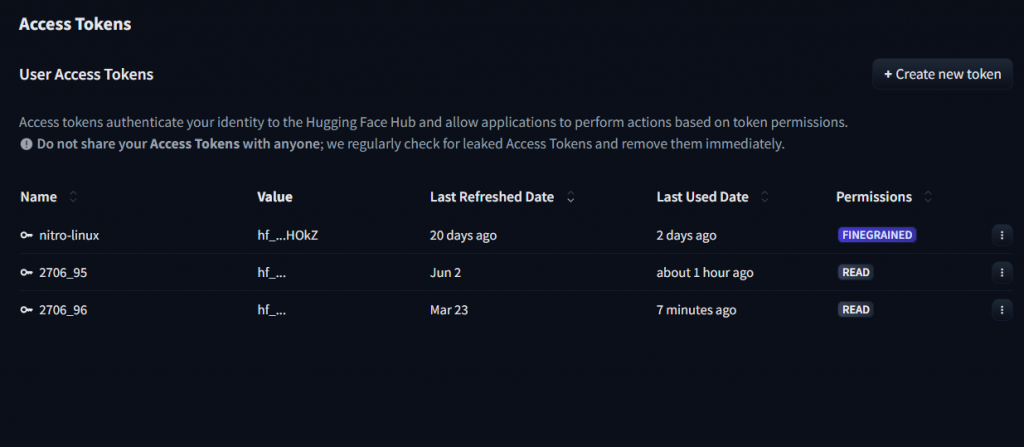Click the key icon beside nitro-linux

pos(26,235)
